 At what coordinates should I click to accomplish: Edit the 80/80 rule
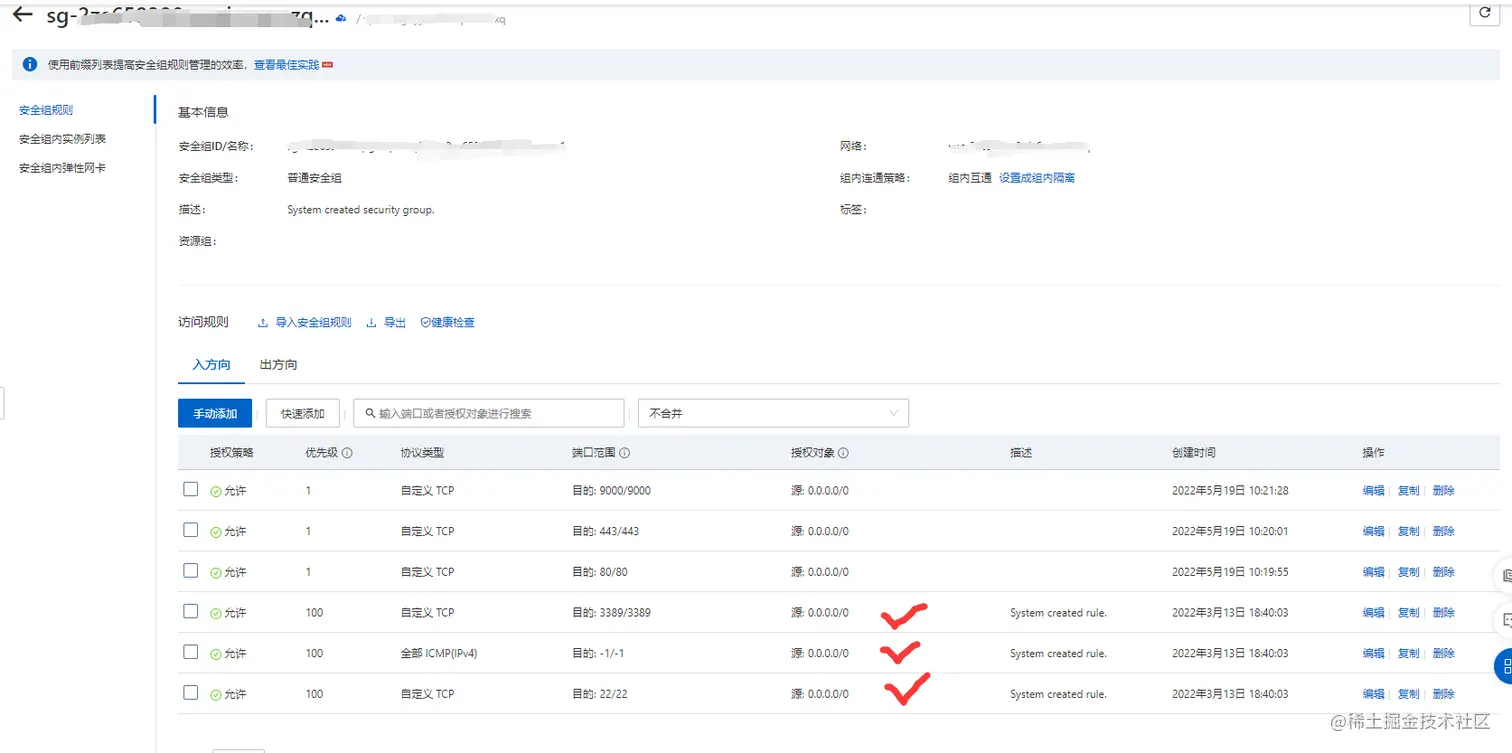pos(1373,572)
